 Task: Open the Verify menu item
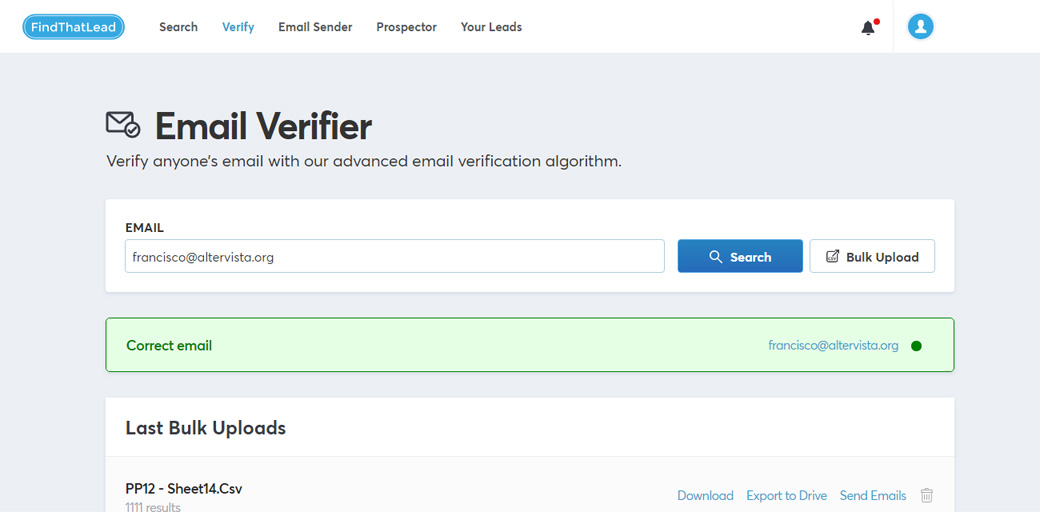(238, 27)
